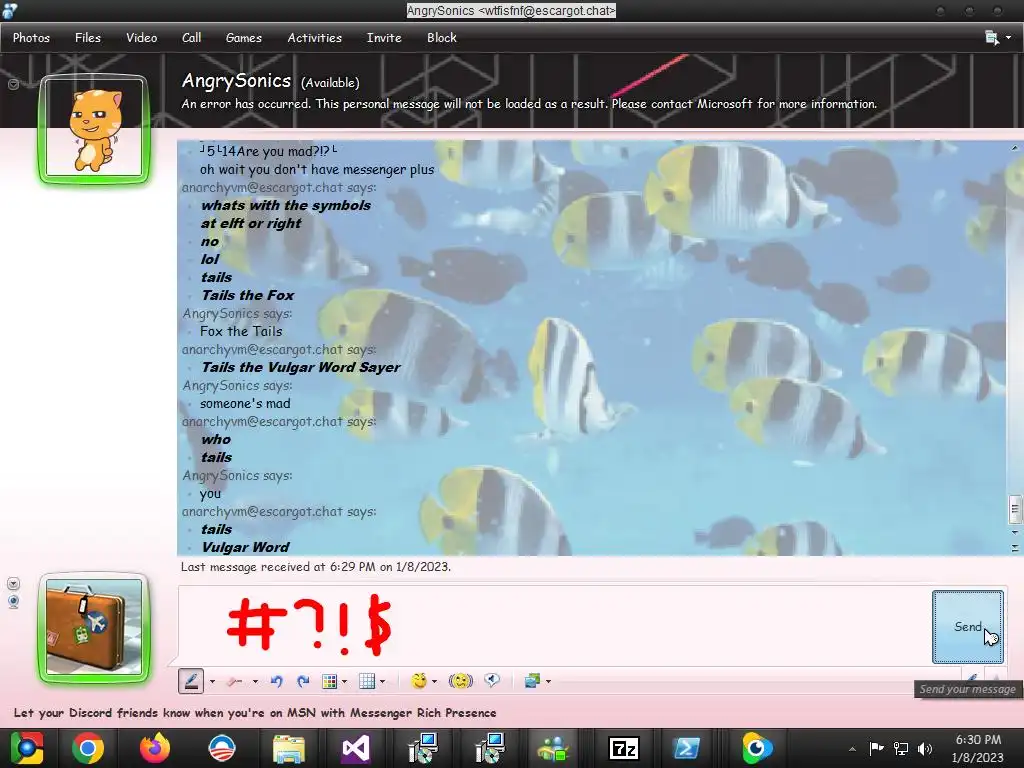Click the scroll up arrow in the chat
Image resolution: width=1024 pixels, height=768 pixels.
pos(1015,148)
